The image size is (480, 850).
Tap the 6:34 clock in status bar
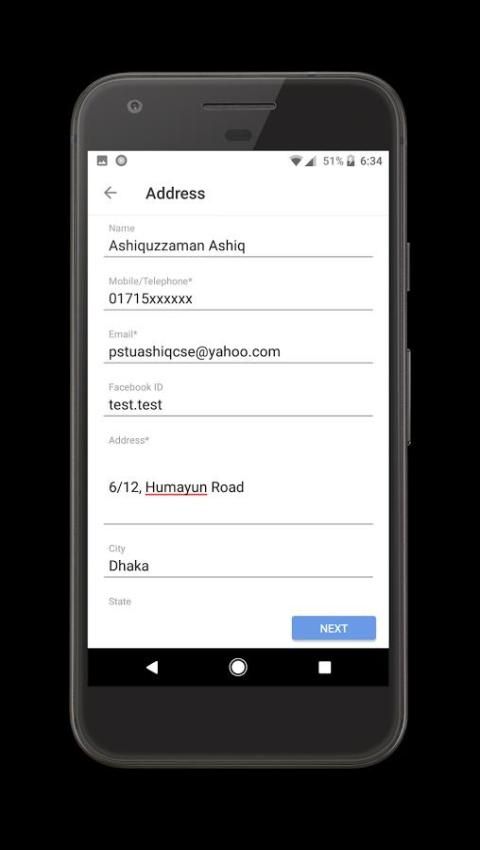tap(371, 161)
